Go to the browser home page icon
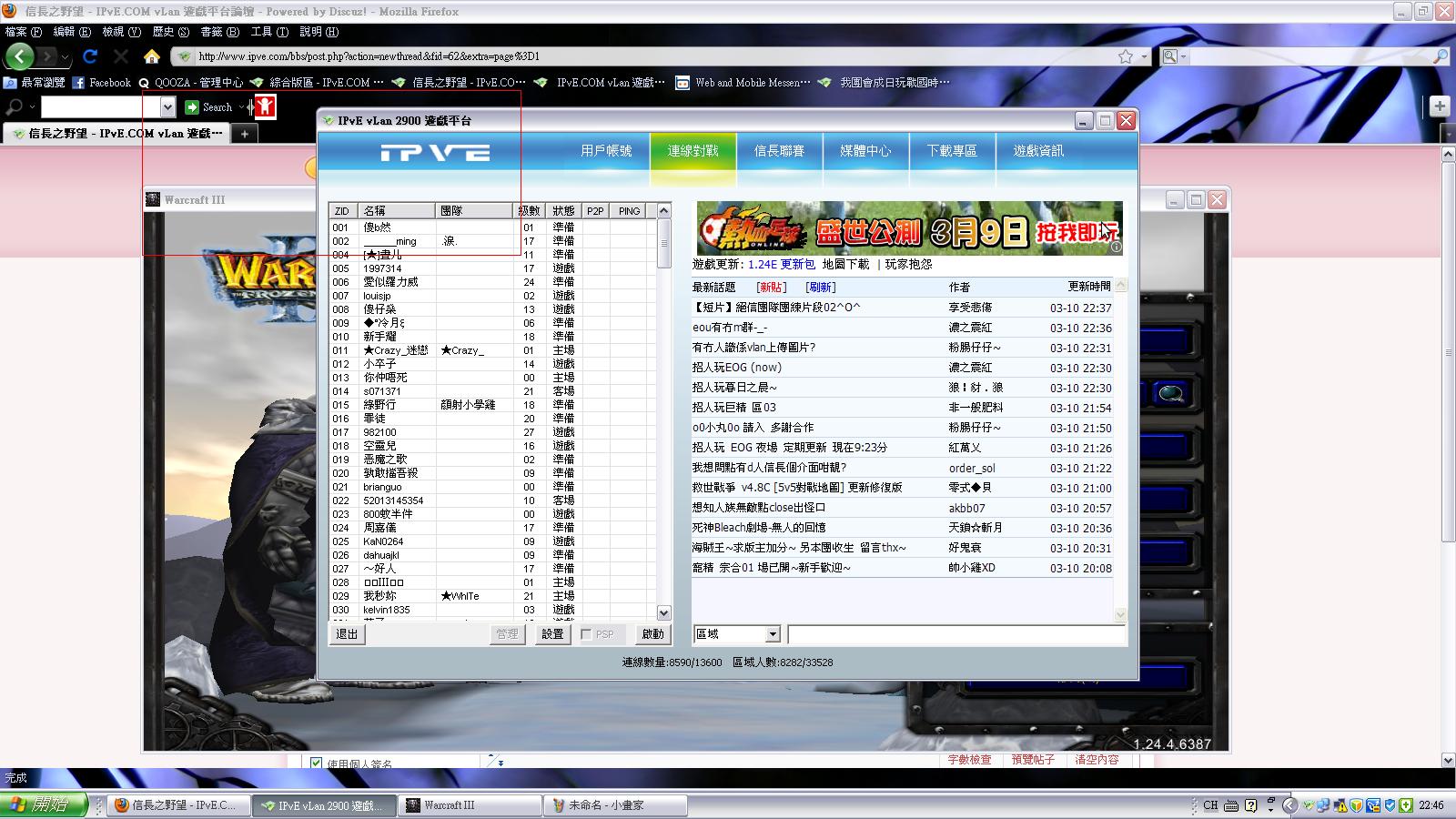The height and width of the screenshot is (819, 1456). click(152, 56)
